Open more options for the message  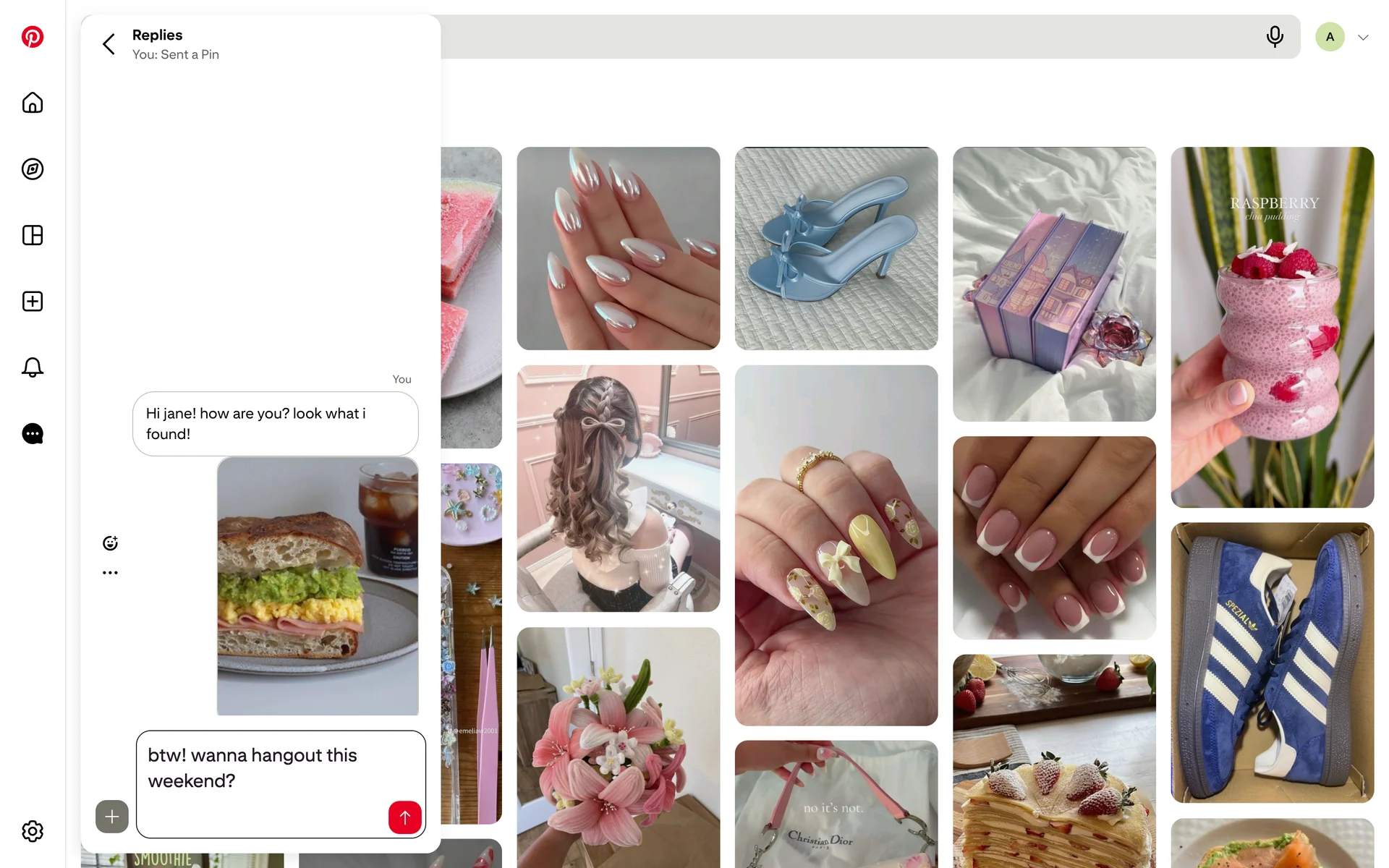pos(110,573)
